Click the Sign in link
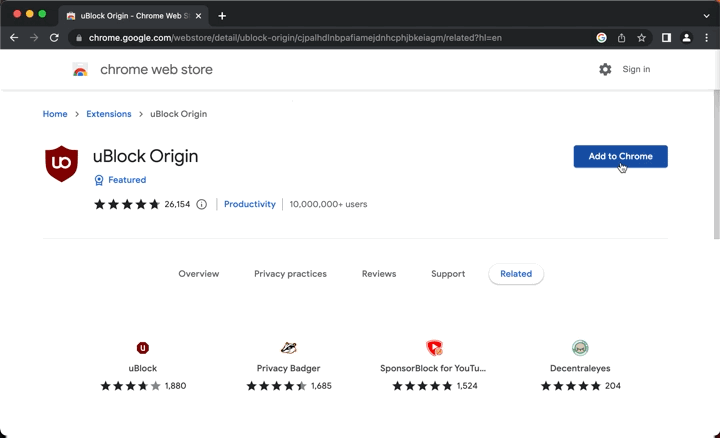 tap(636, 69)
